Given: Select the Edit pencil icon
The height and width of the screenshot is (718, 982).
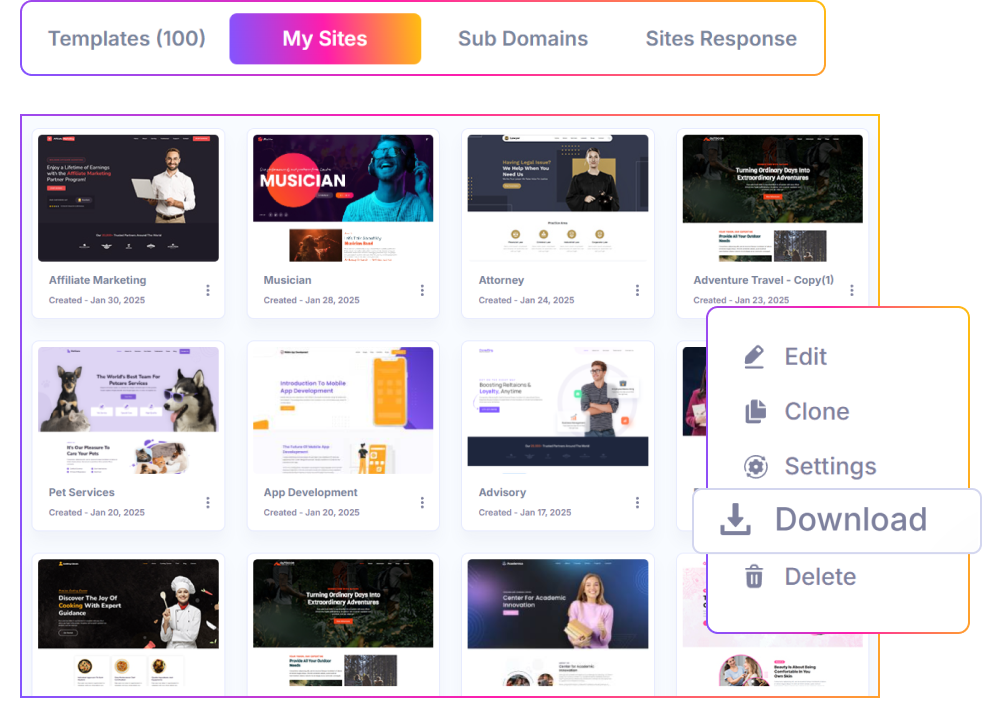Looking at the screenshot, I should tap(753, 356).
